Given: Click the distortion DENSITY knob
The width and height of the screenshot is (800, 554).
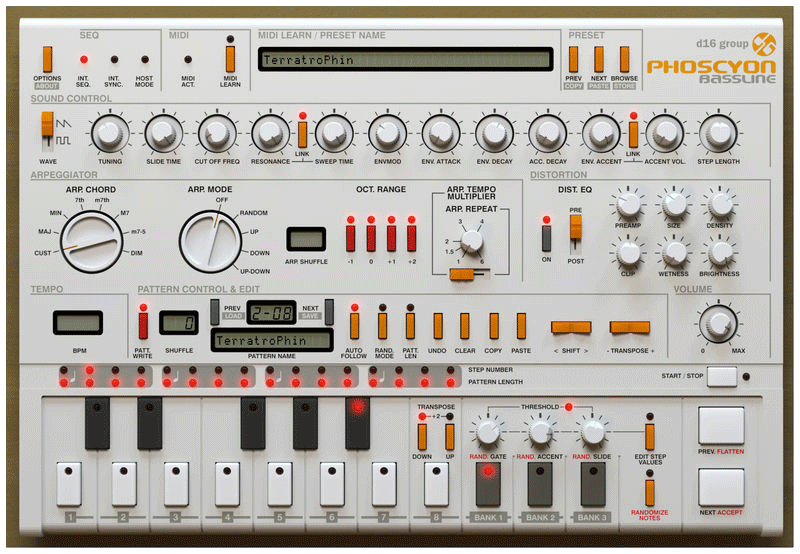Looking at the screenshot, I should tap(720, 205).
